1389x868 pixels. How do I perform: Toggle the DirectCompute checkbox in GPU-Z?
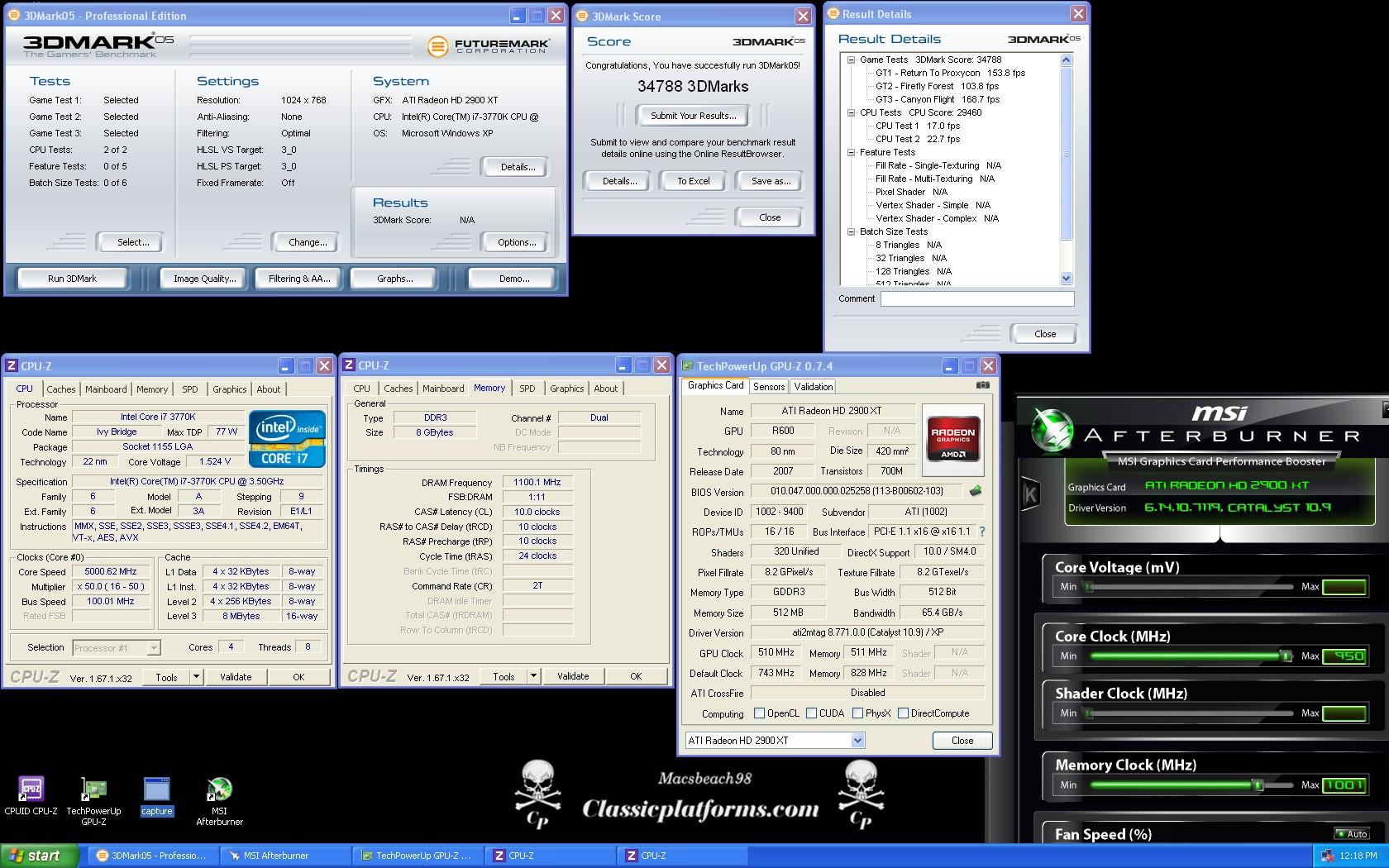pos(903,713)
